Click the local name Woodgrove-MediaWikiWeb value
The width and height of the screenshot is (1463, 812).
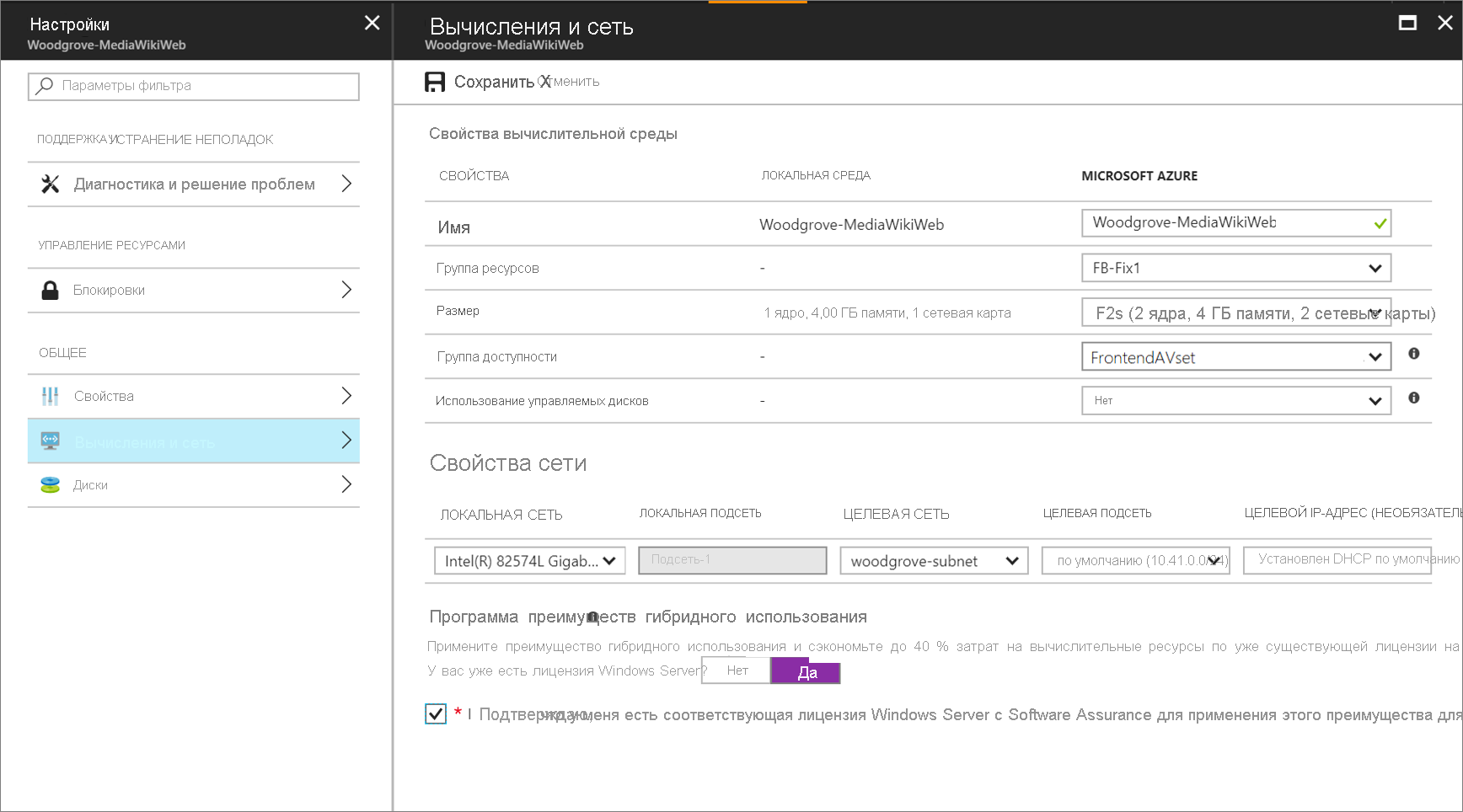click(x=851, y=225)
